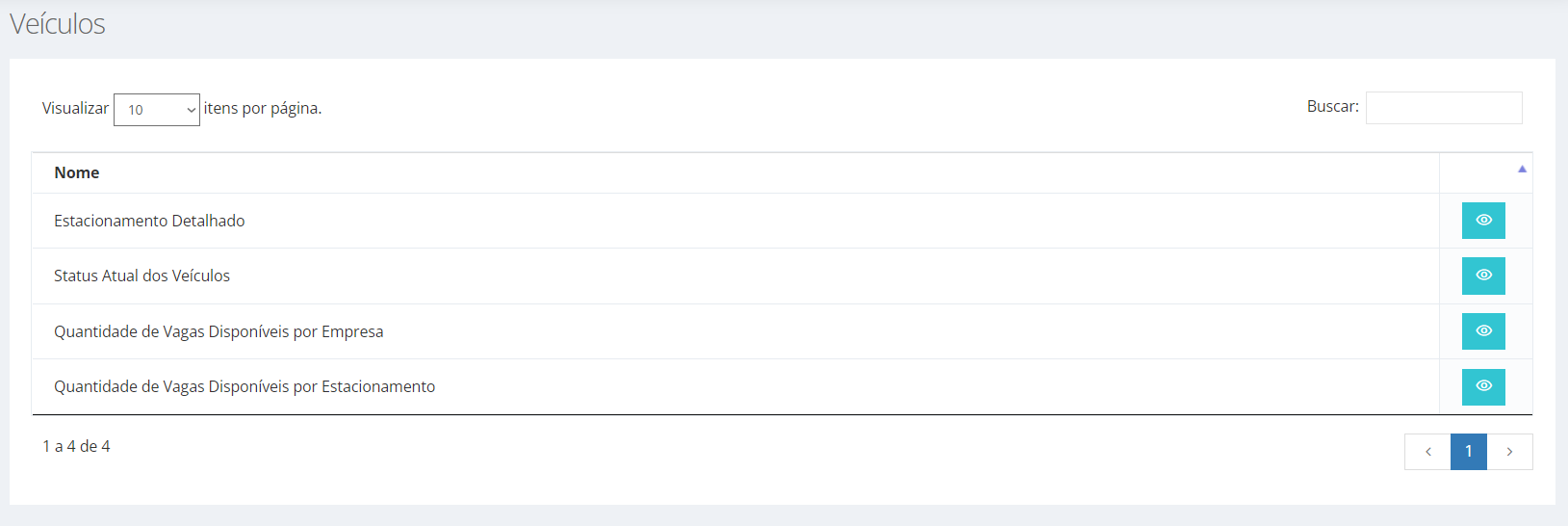Select the Status Atual dos Veículos row text

[141, 276]
